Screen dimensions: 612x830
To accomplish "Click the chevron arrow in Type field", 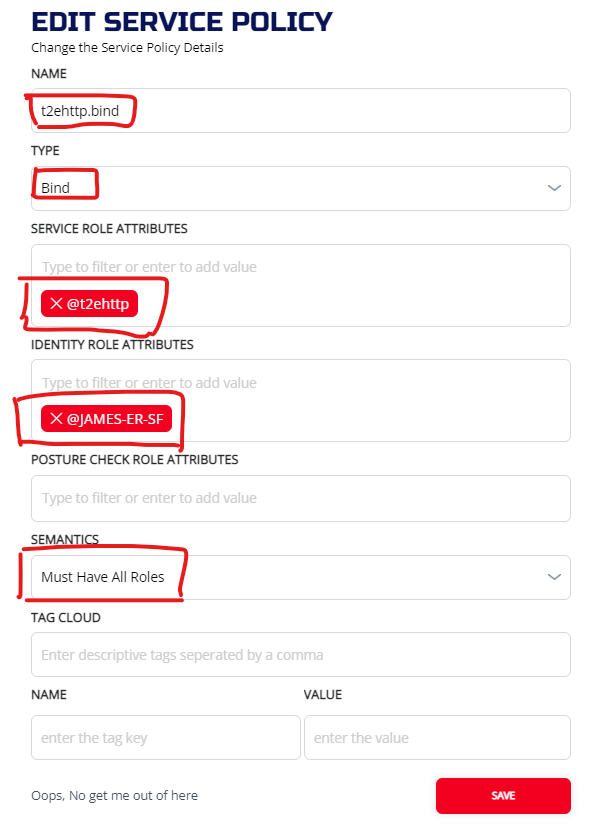I will pos(555,189).
